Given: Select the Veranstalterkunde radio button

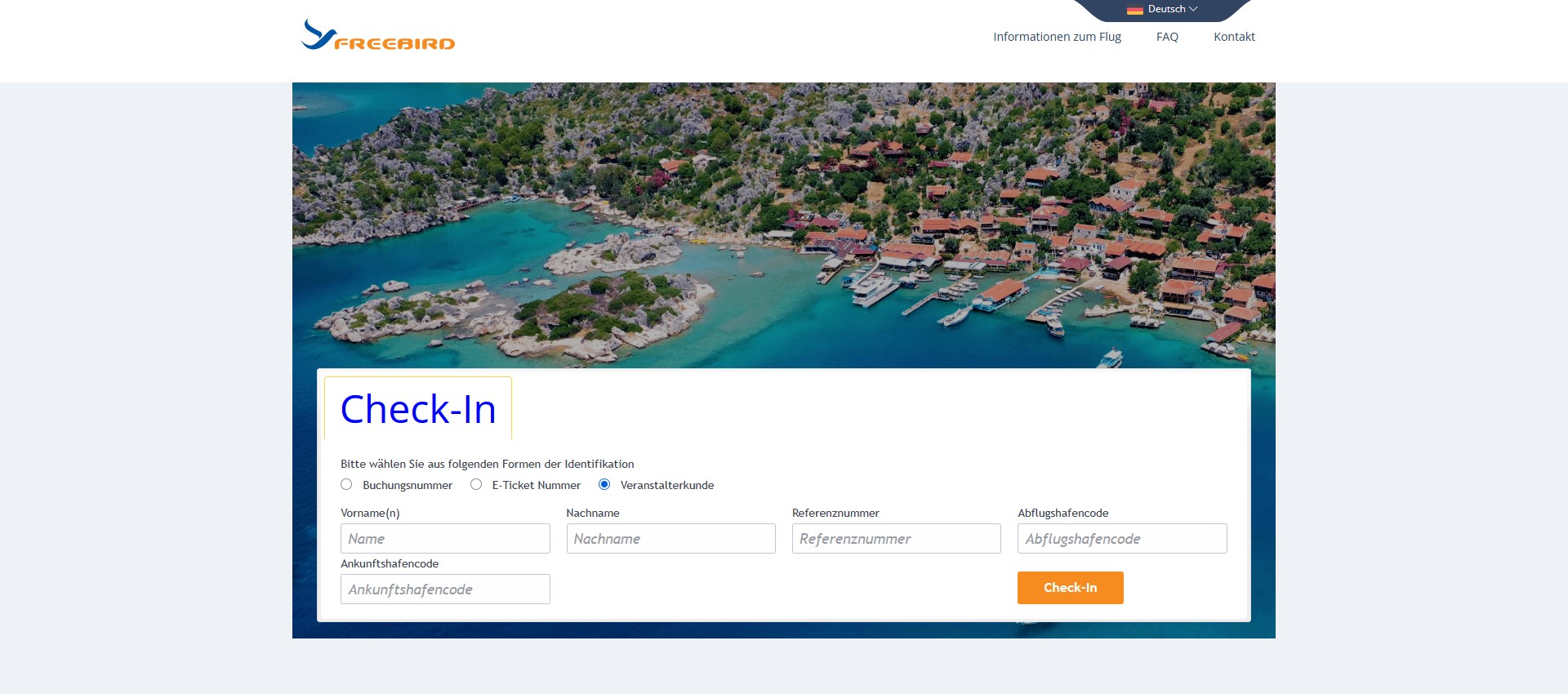Looking at the screenshot, I should (604, 484).
